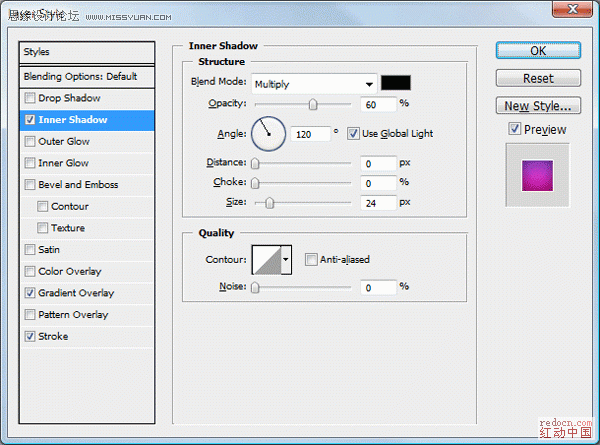
Task: Click the Size value field
Action: click(378, 203)
